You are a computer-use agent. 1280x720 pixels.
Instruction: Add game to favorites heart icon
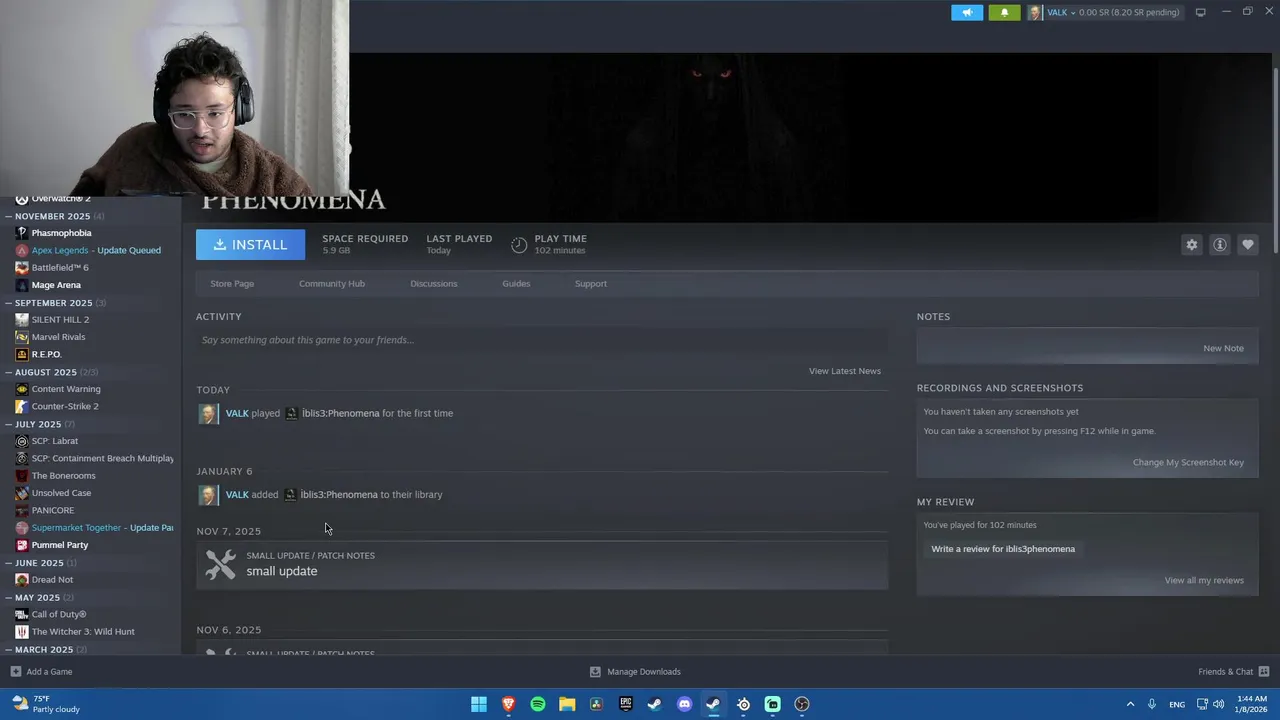coord(1247,245)
